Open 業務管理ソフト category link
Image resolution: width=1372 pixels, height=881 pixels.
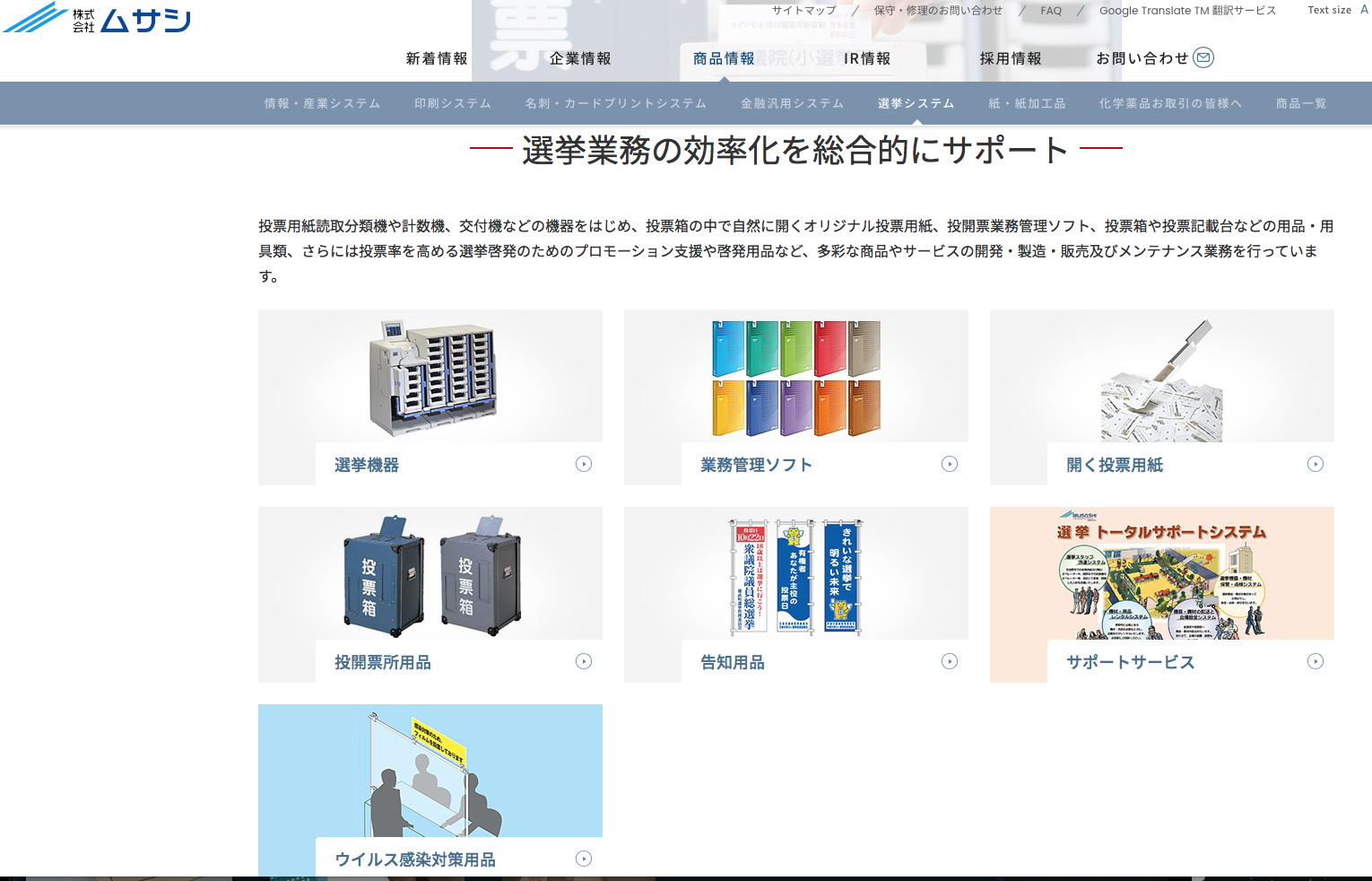[x=756, y=465]
